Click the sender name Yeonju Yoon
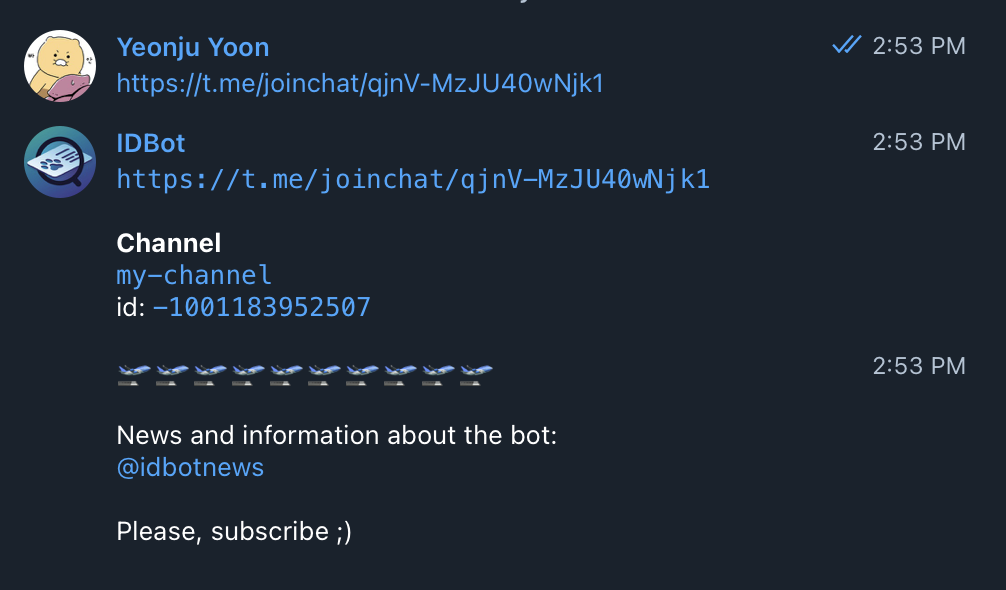Screen dimensions: 1006x590 coord(192,47)
